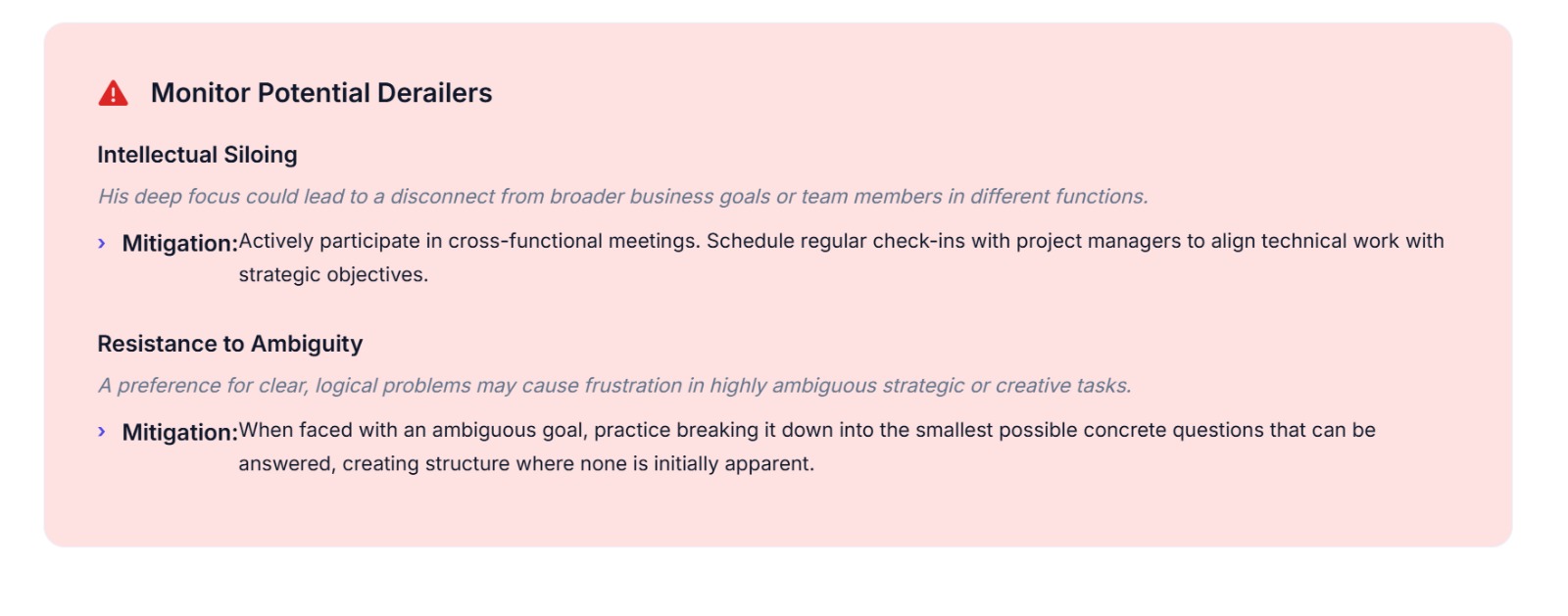Click the chevron beside the first Mitigation
1568x616 pixels.
click(101, 243)
